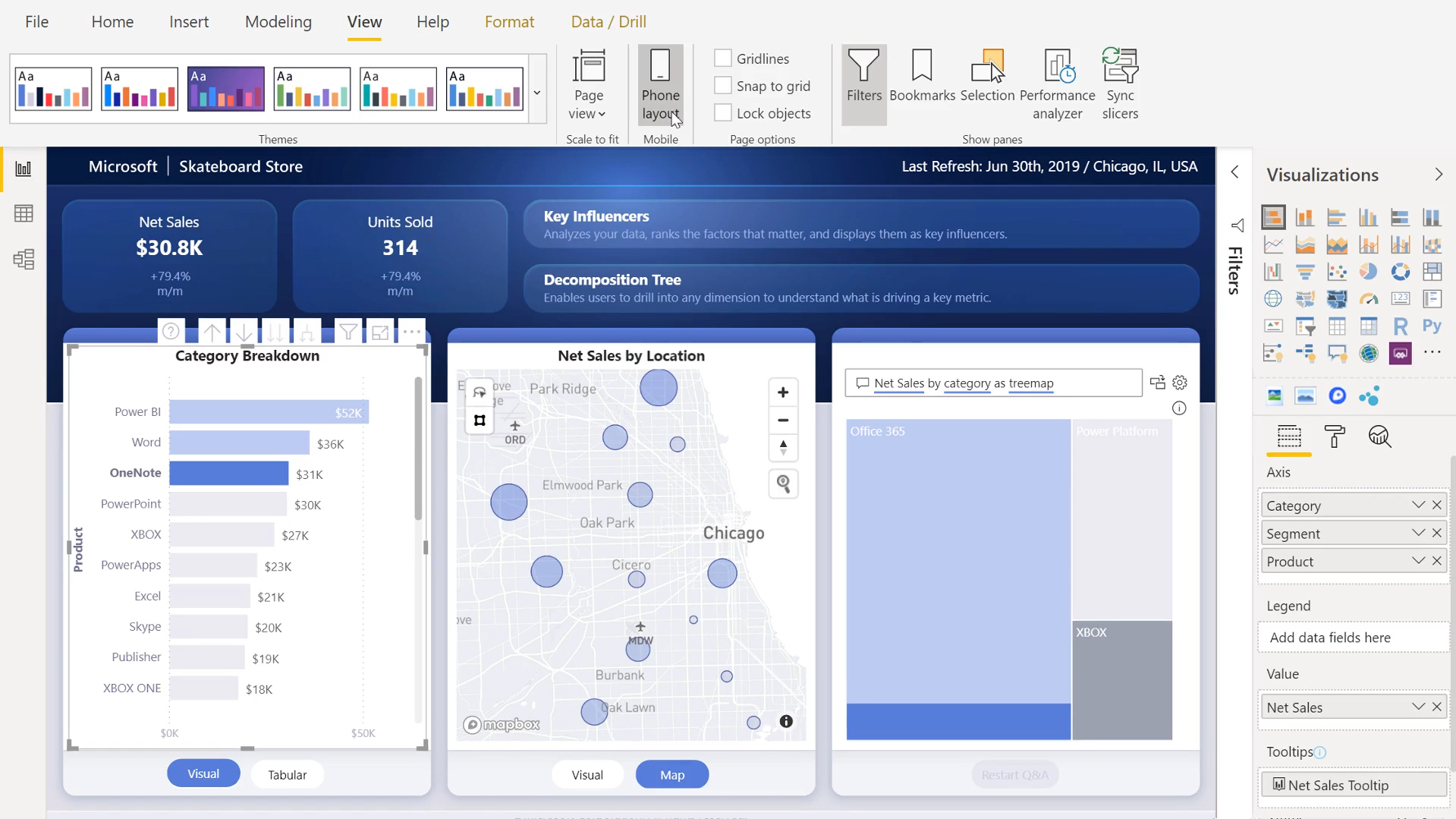Select the funnel chart visualization

[x=1305, y=271]
